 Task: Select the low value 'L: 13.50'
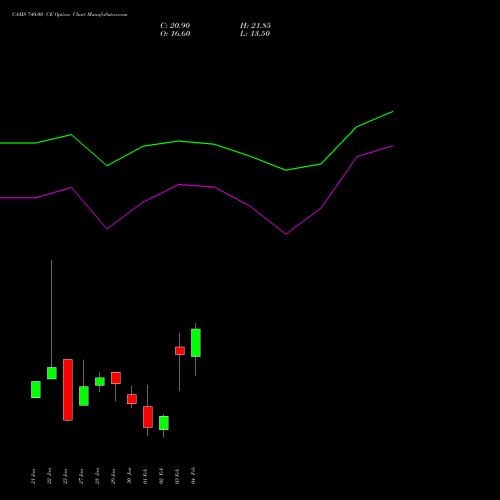[255, 34]
